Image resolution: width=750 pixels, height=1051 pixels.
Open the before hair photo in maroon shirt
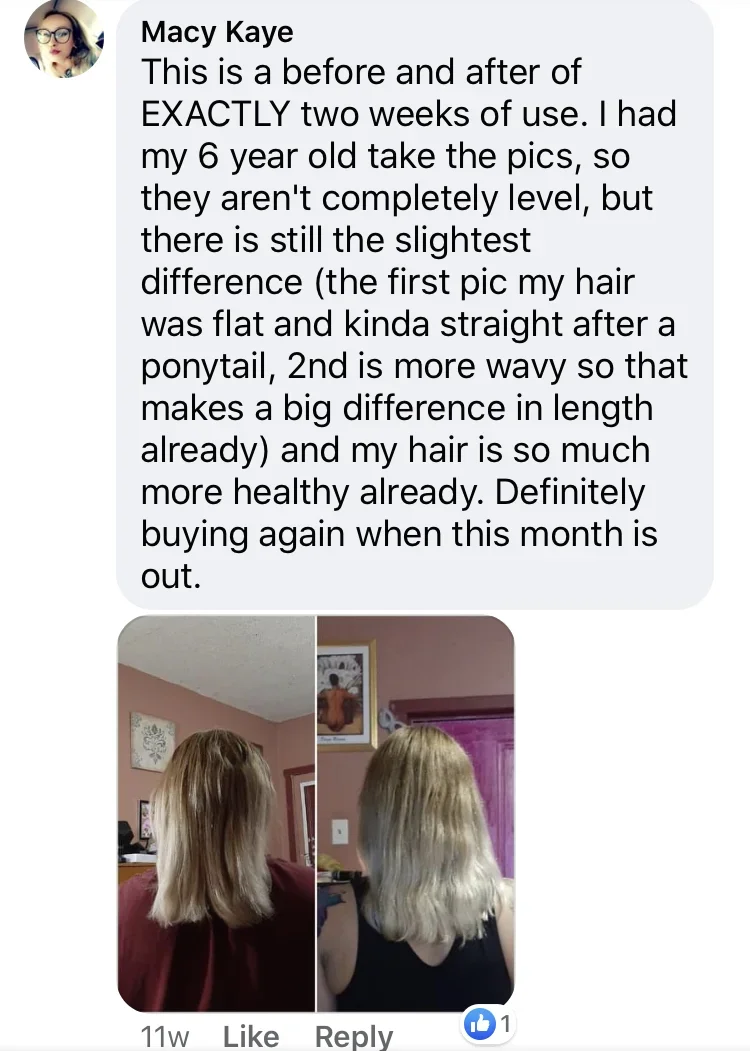pos(216,814)
